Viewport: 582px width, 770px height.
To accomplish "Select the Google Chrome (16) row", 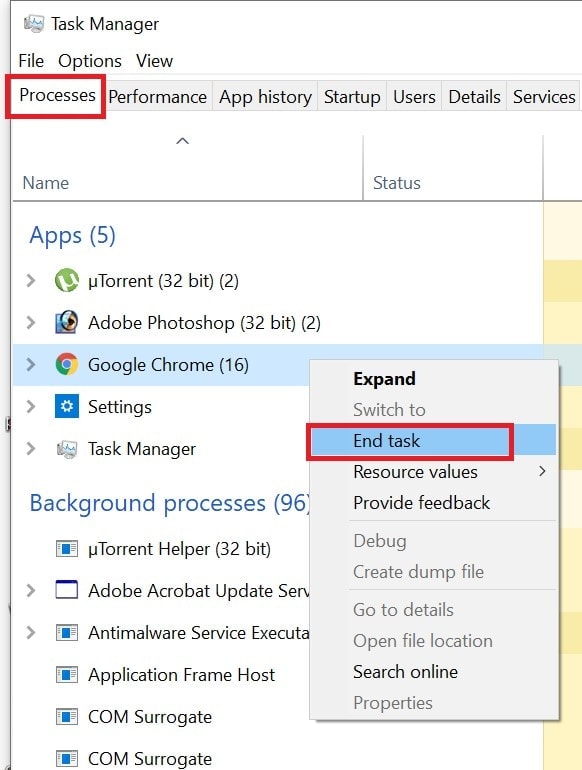I will pos(161,364).
